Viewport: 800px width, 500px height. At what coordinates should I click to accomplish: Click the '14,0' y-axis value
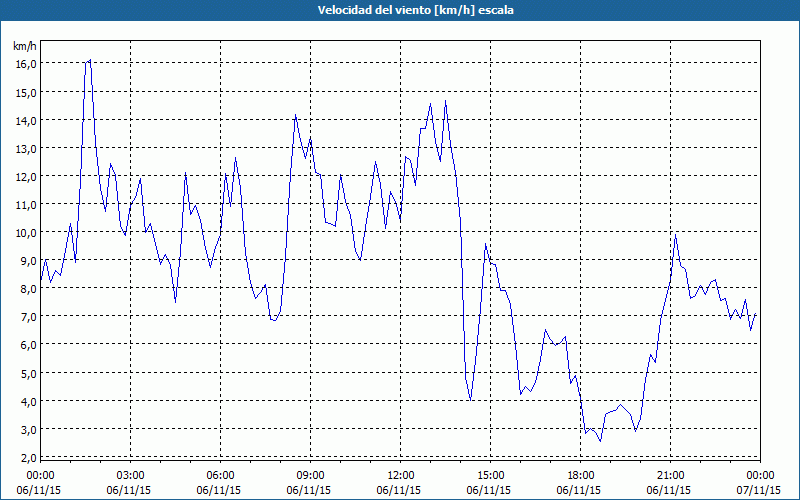click(x=26, y=120)
